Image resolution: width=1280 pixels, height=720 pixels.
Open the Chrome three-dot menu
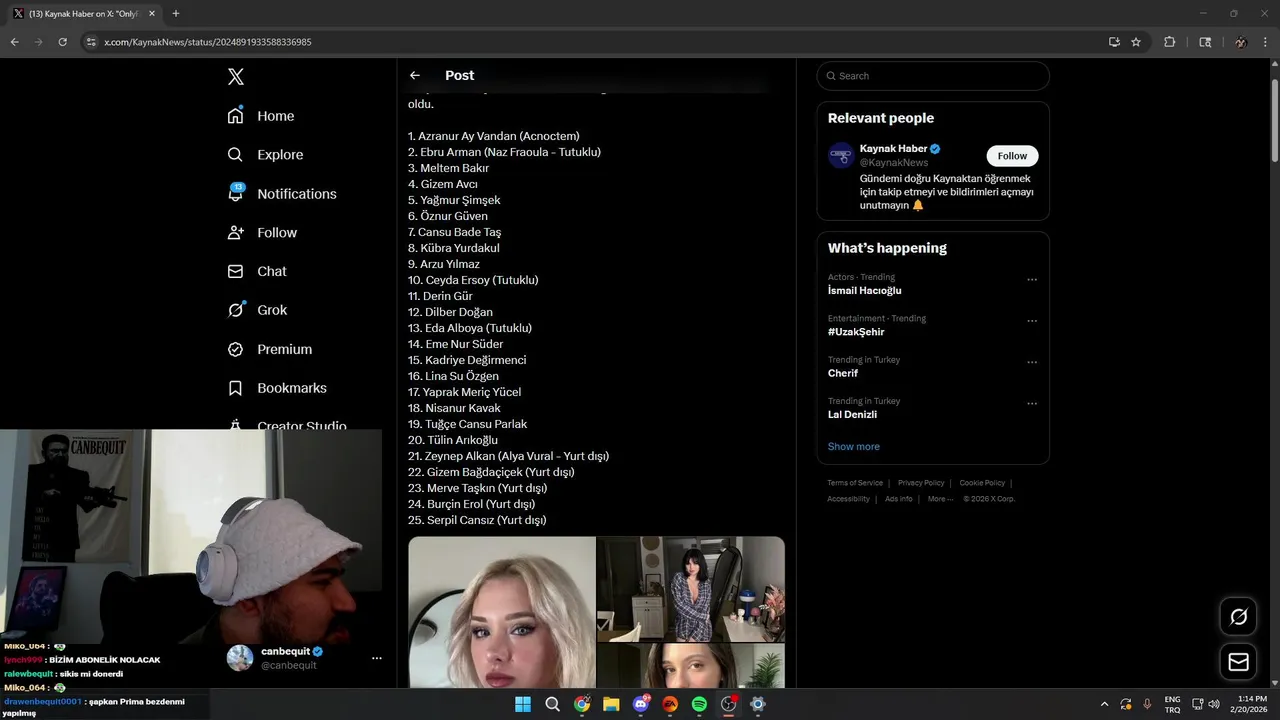pyautogui.click(x=1266, y=42)
